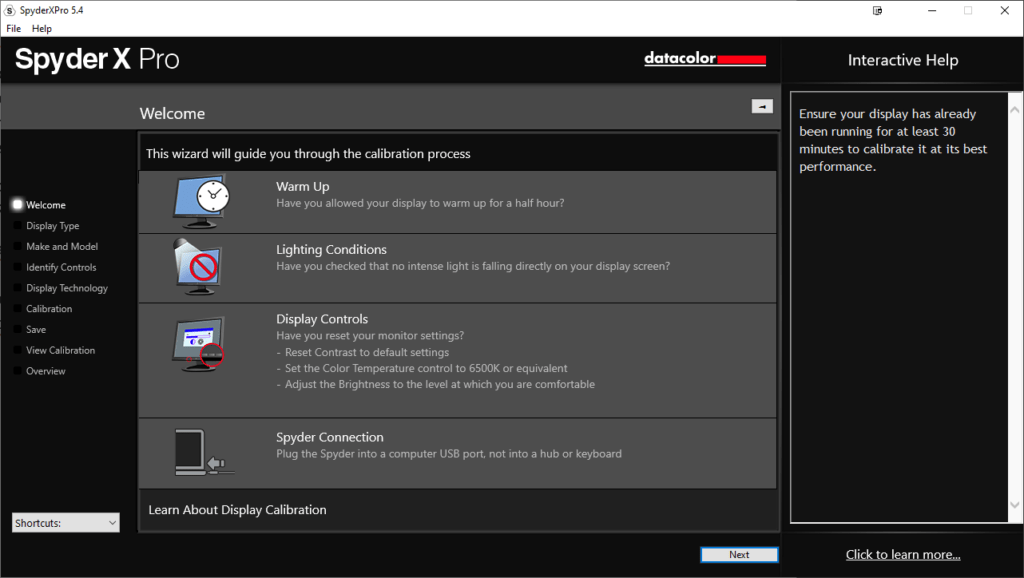This screenshot has width=1024, height=578.
Task: Open the File menu
Action: (14, 29)
